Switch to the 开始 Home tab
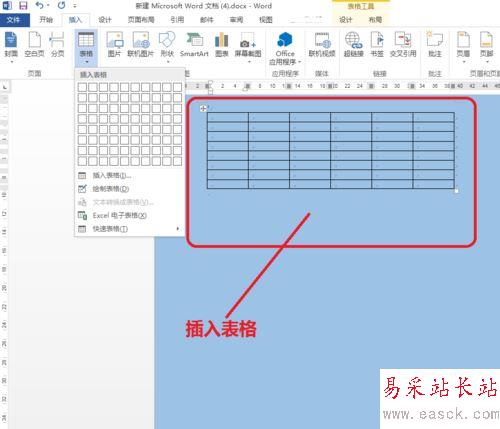Viewport: 500px width, 429px height. (46, 20)
